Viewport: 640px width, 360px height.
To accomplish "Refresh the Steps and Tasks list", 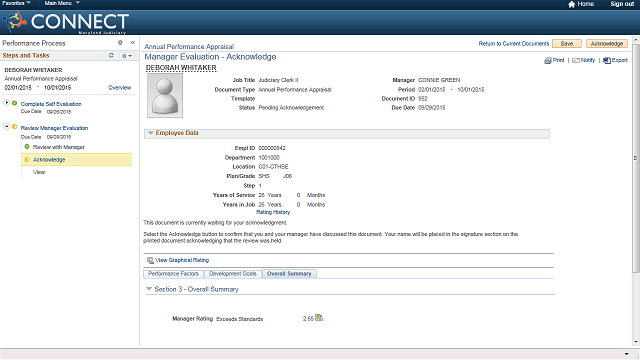I will (111, 55).
